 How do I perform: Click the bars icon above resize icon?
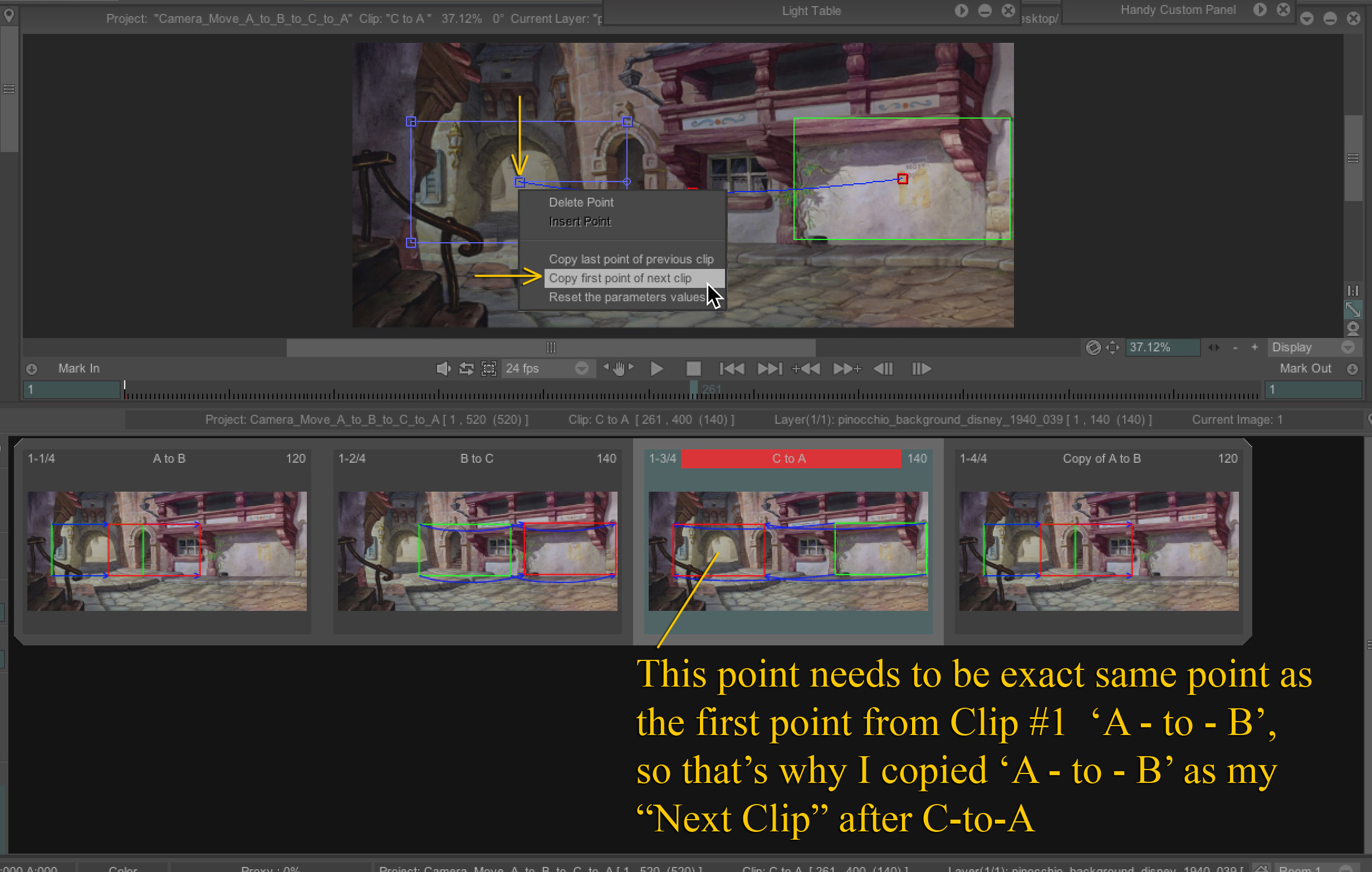pos(1353,291)
